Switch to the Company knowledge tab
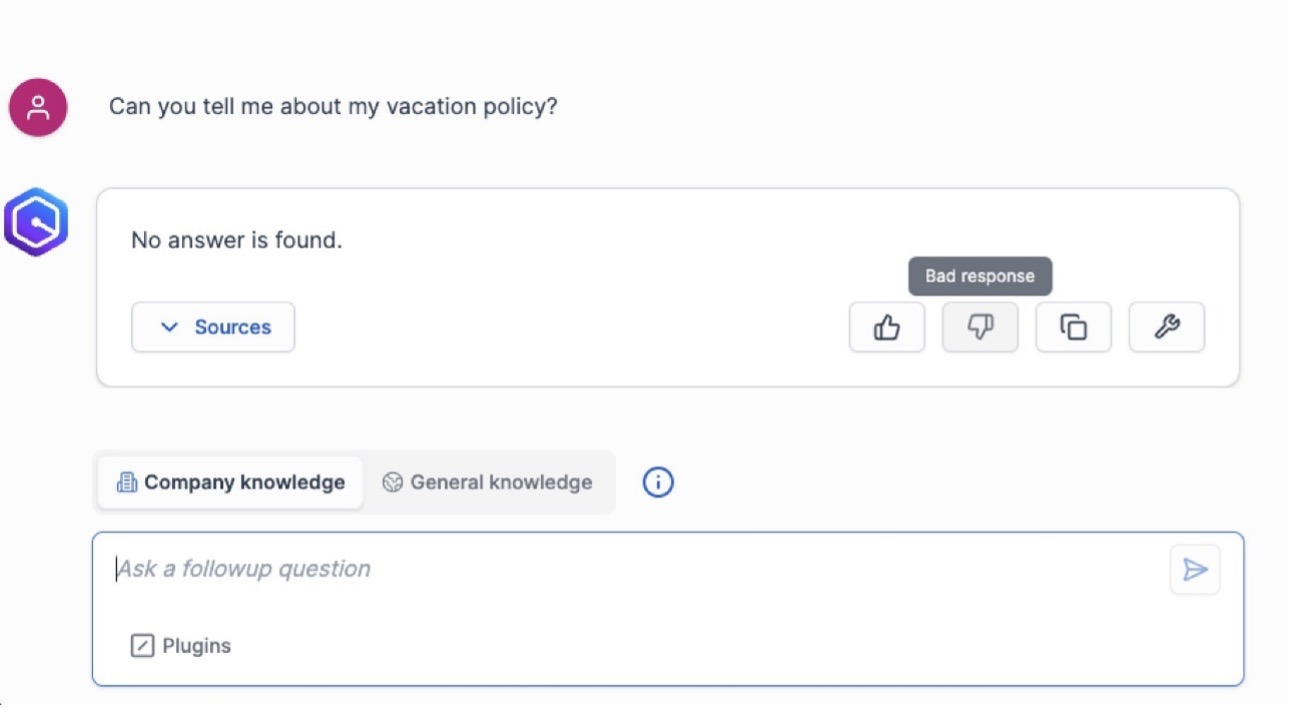This screenshot has height=708, width=1292. [231, 483]
